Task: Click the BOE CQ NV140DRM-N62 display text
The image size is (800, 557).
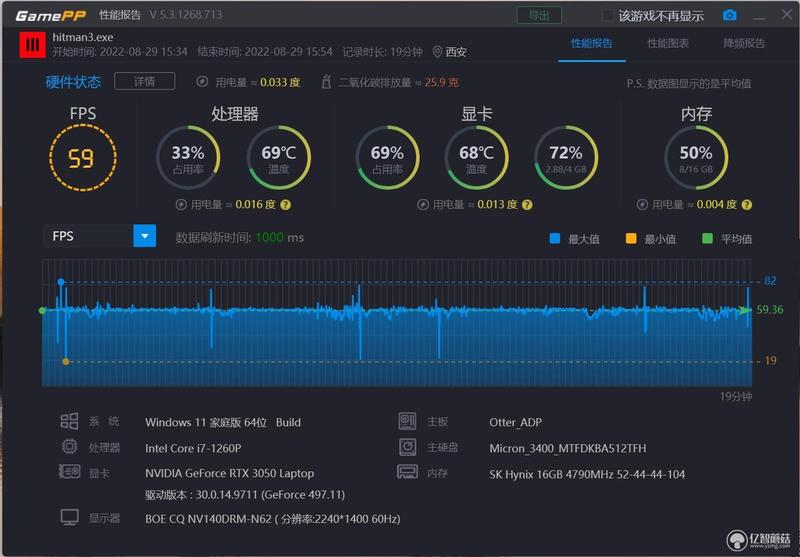Action: pos(272,519)
